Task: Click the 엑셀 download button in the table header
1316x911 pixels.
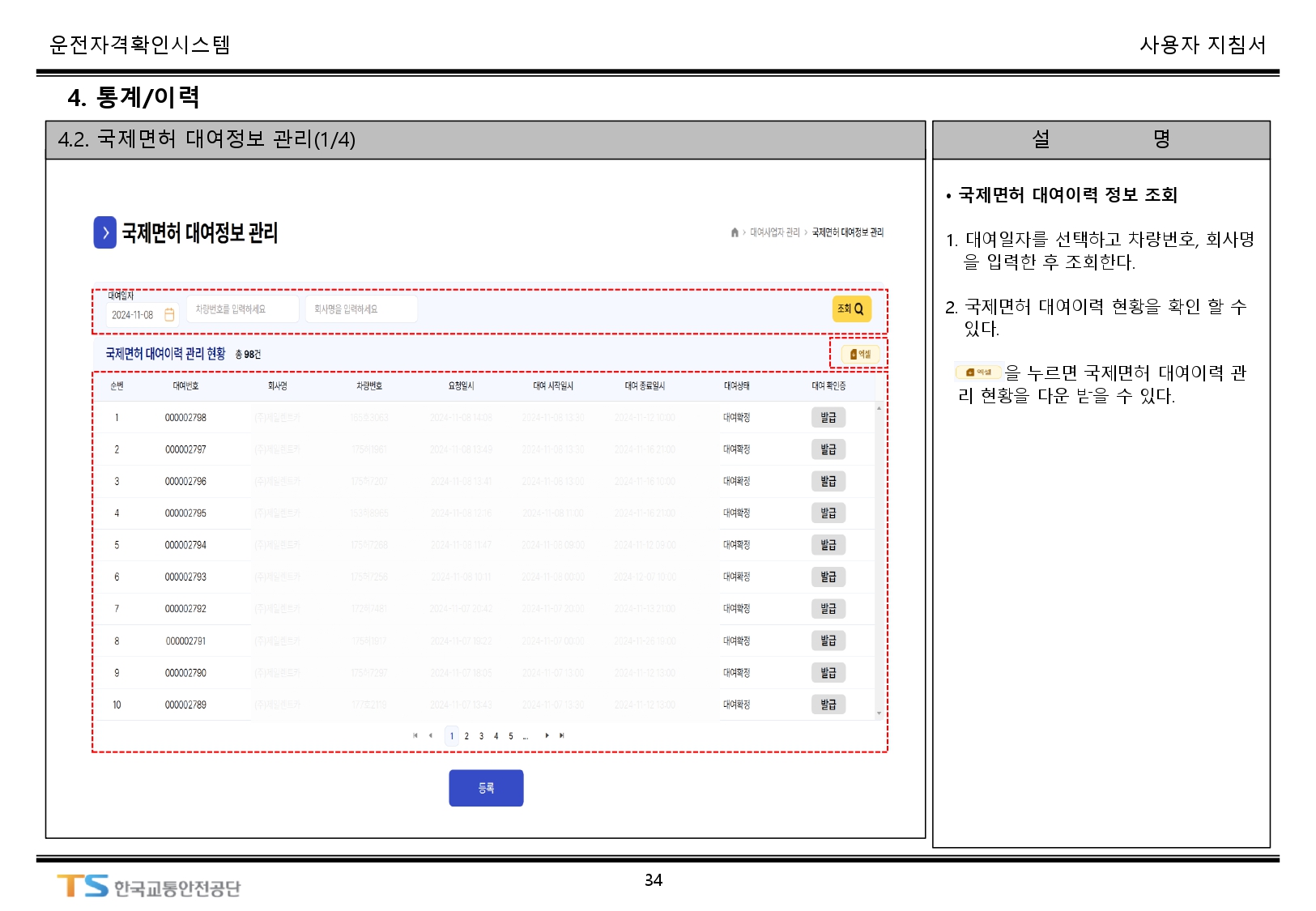Action: (860, 354)
